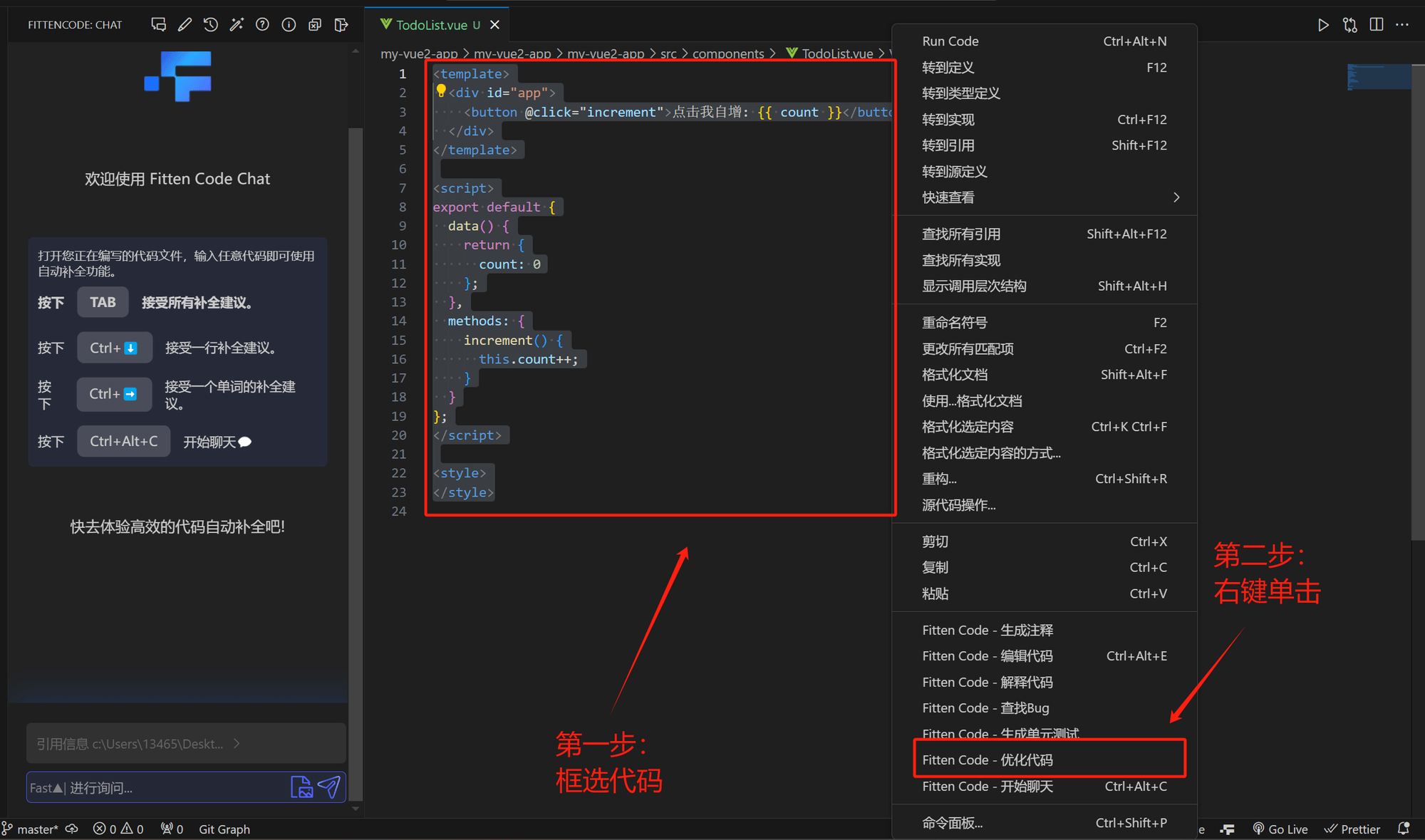
Task: Expand the 快速查看 submenu
Action: [x=1045, y=197]
